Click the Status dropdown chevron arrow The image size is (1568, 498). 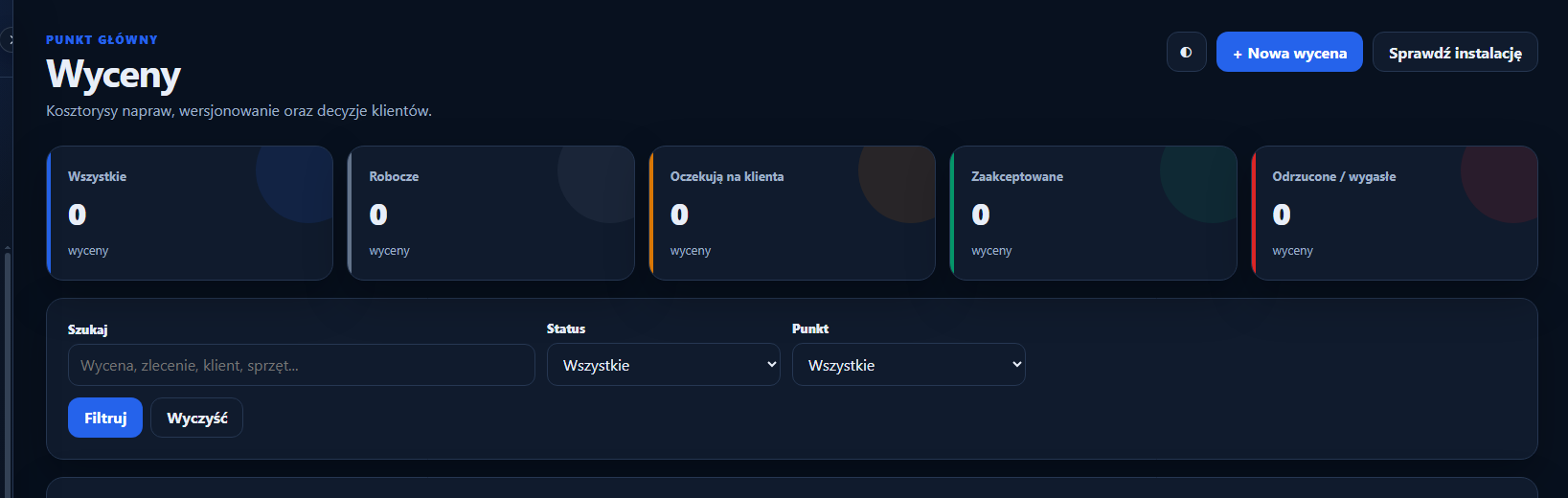(772, 365)
